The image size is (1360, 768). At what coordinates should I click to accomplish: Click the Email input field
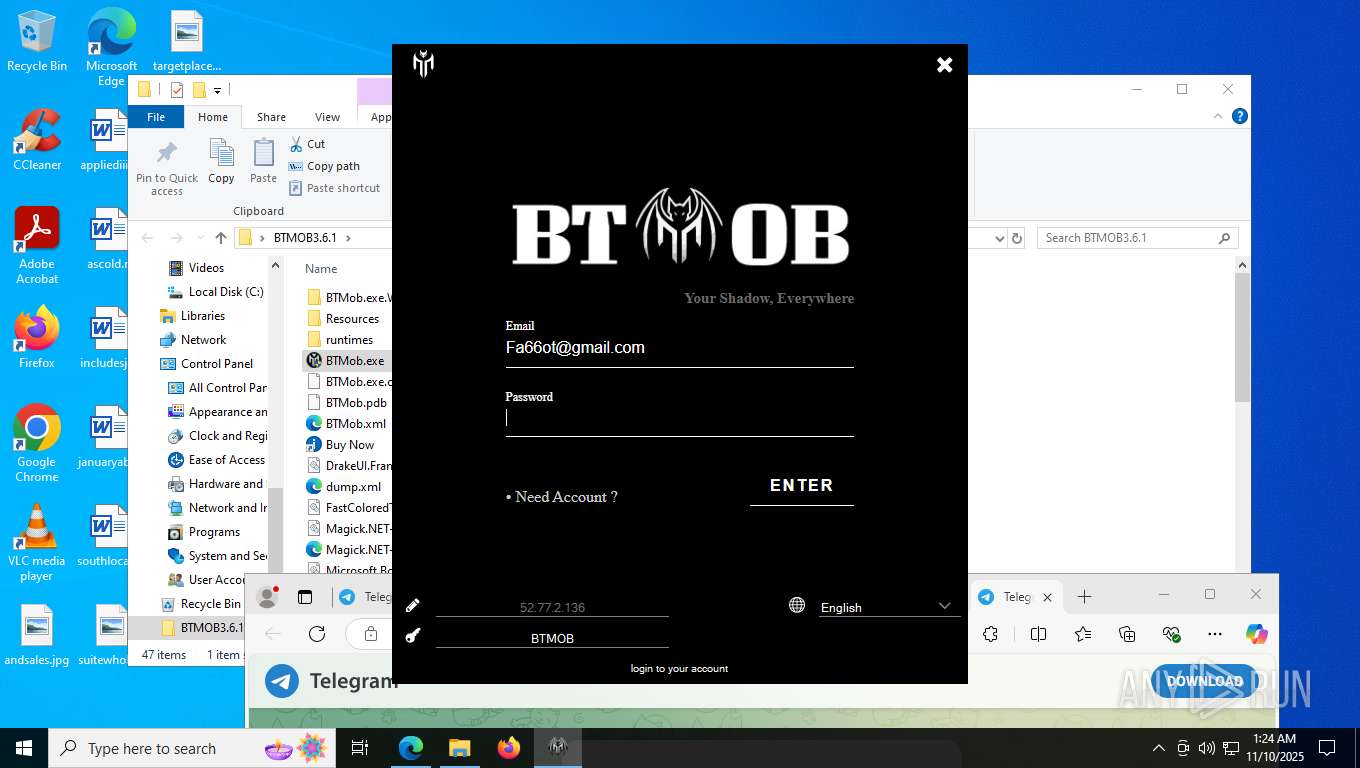click(679, 348)
